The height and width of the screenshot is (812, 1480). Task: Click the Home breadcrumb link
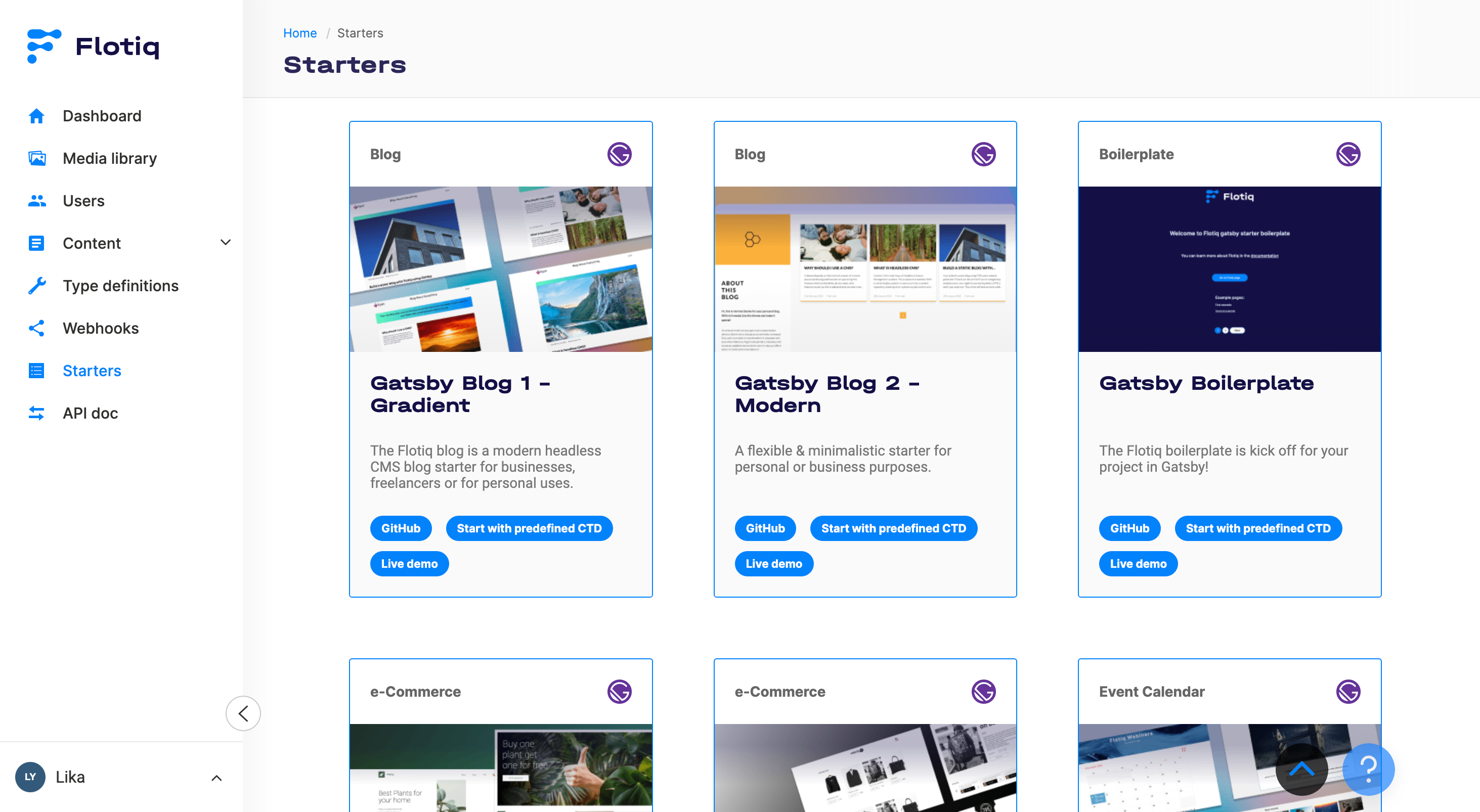(300, 33)
